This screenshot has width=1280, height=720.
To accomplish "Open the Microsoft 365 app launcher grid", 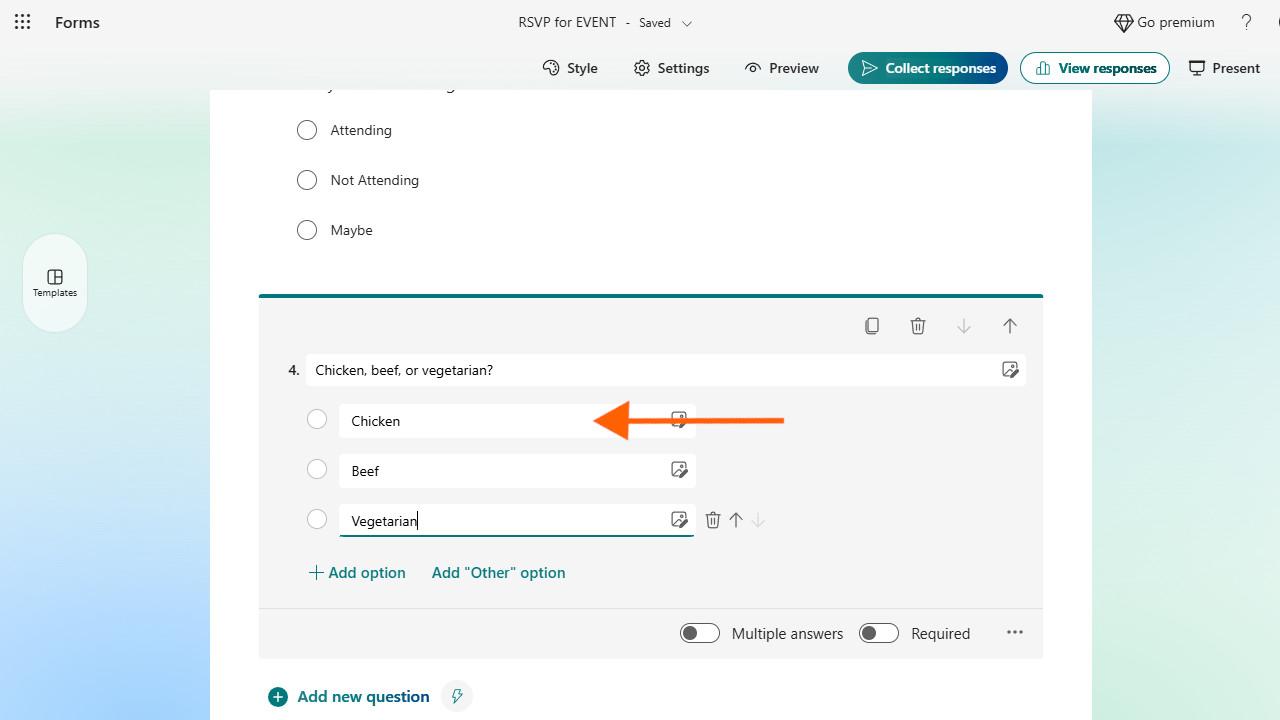I will point(22,22).
